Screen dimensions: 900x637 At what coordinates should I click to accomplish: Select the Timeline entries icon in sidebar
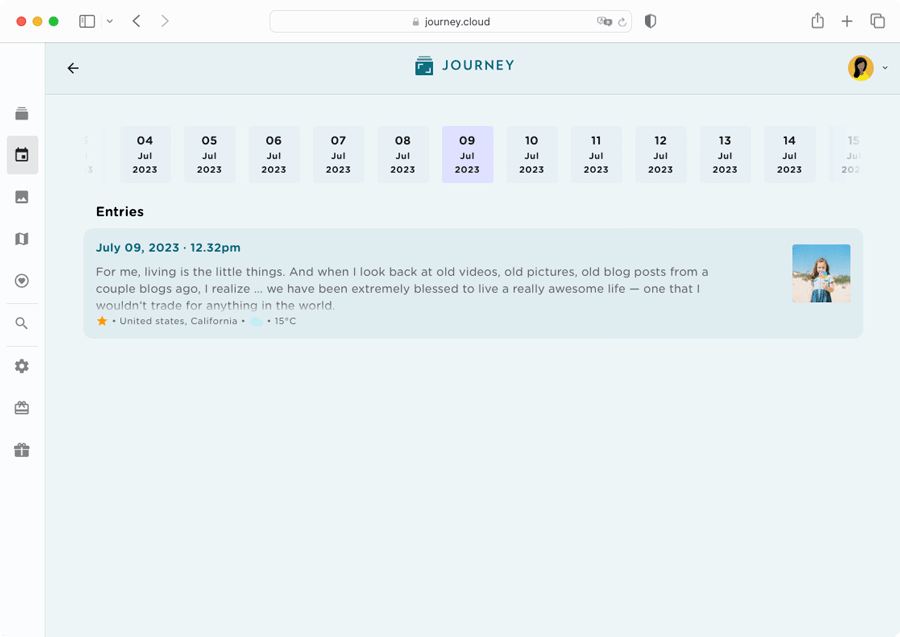[21, 113]
